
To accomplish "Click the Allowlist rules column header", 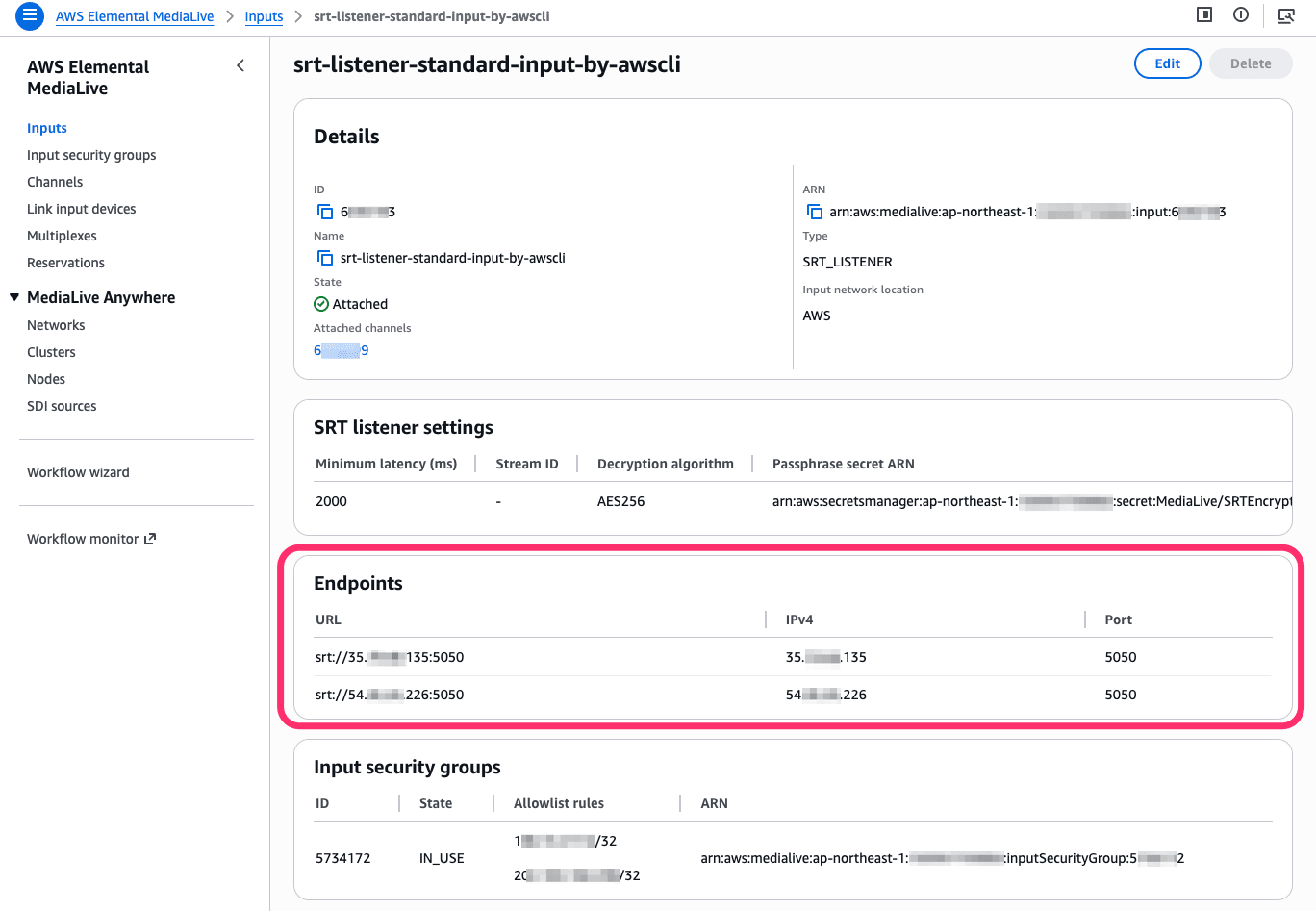I will click(x=559, y=803).
